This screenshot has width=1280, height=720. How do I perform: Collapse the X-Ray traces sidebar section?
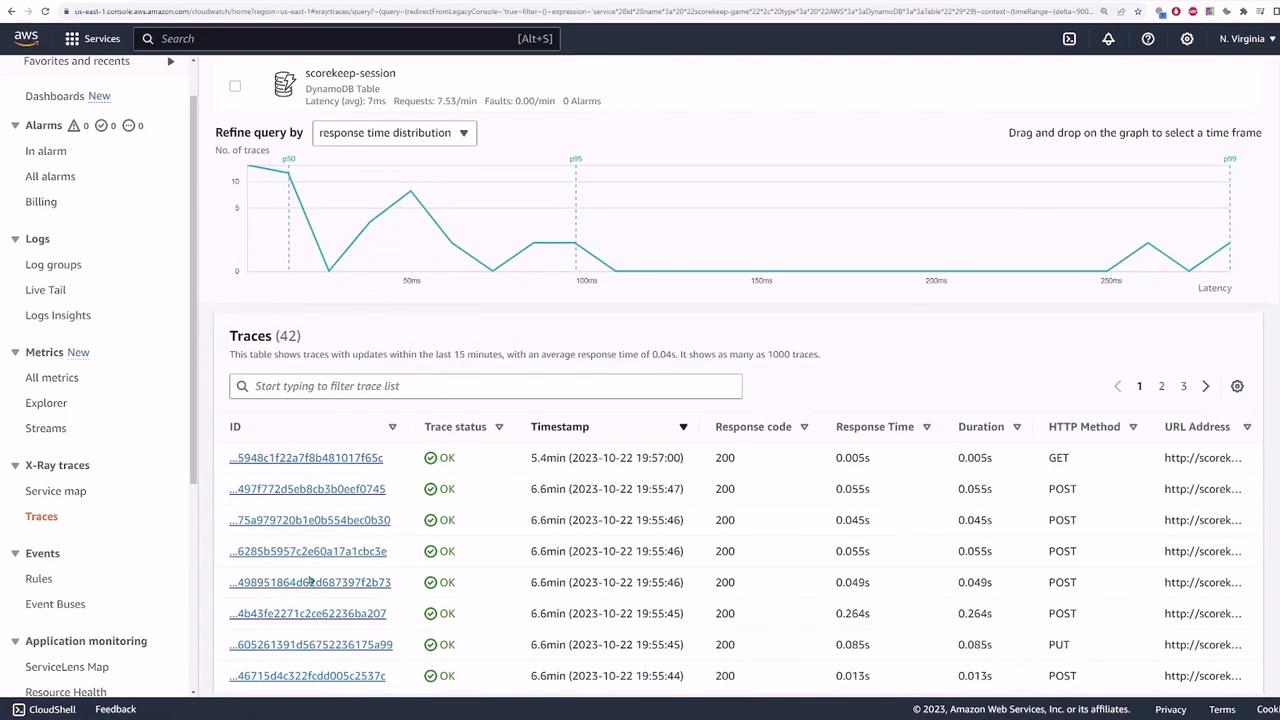15,465
